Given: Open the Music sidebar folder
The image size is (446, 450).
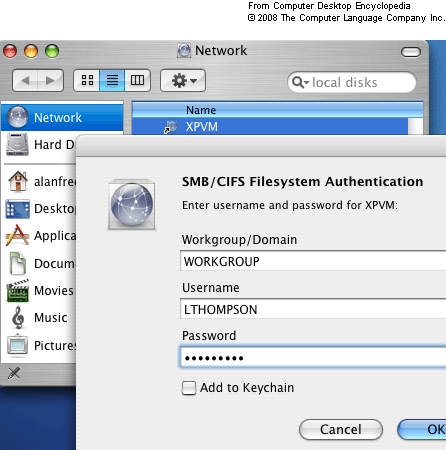Looking at the screenshot, I should click(39, 318).
